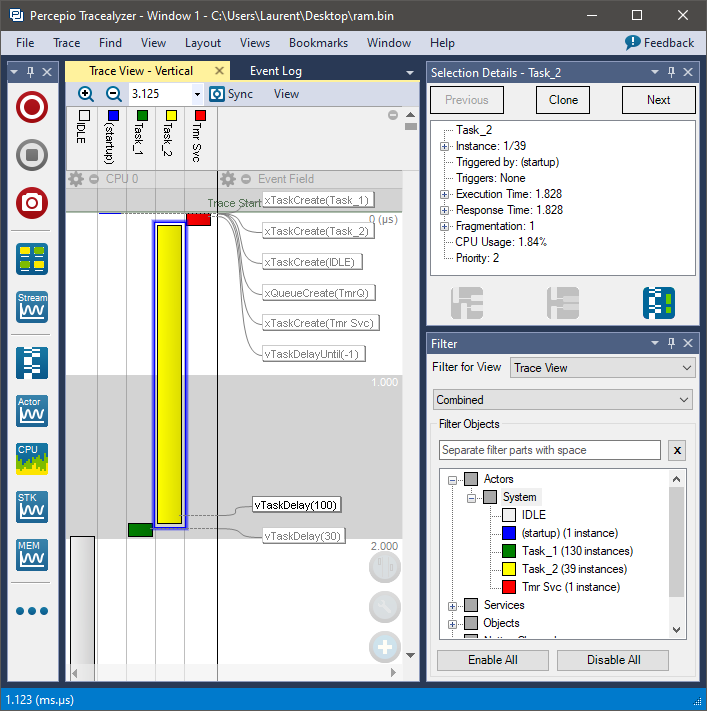Open the CPU load graph icon
This screenshot has width=707, height=711.
pos(32,459)
